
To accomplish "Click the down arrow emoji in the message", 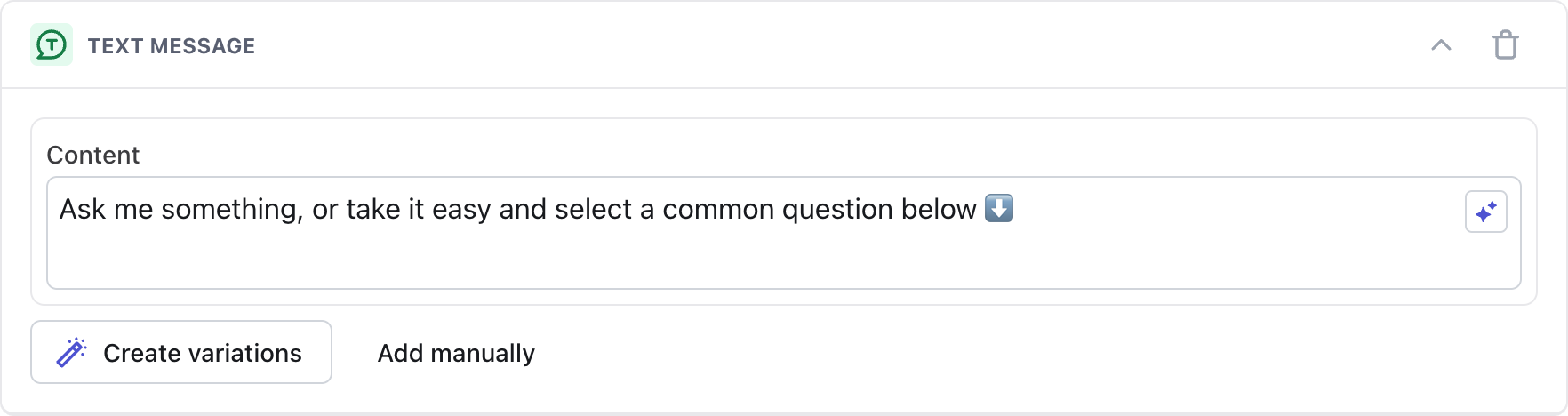I will coord(999,209).
